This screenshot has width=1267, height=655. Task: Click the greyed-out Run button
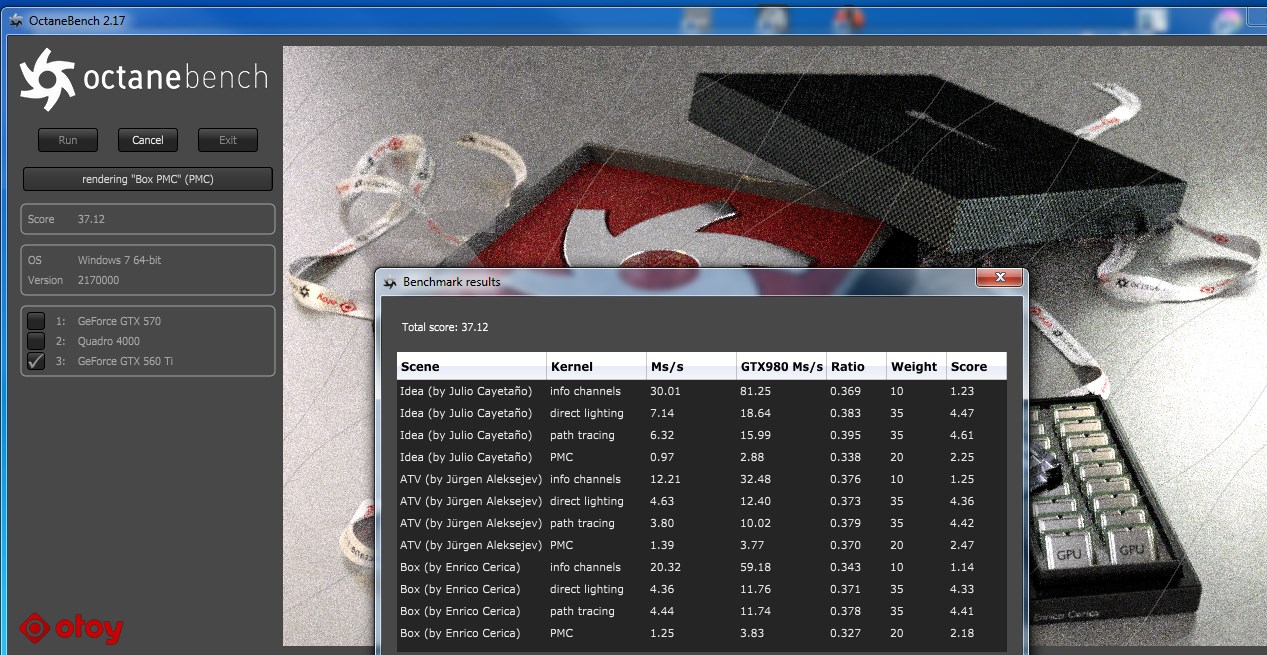68,140
